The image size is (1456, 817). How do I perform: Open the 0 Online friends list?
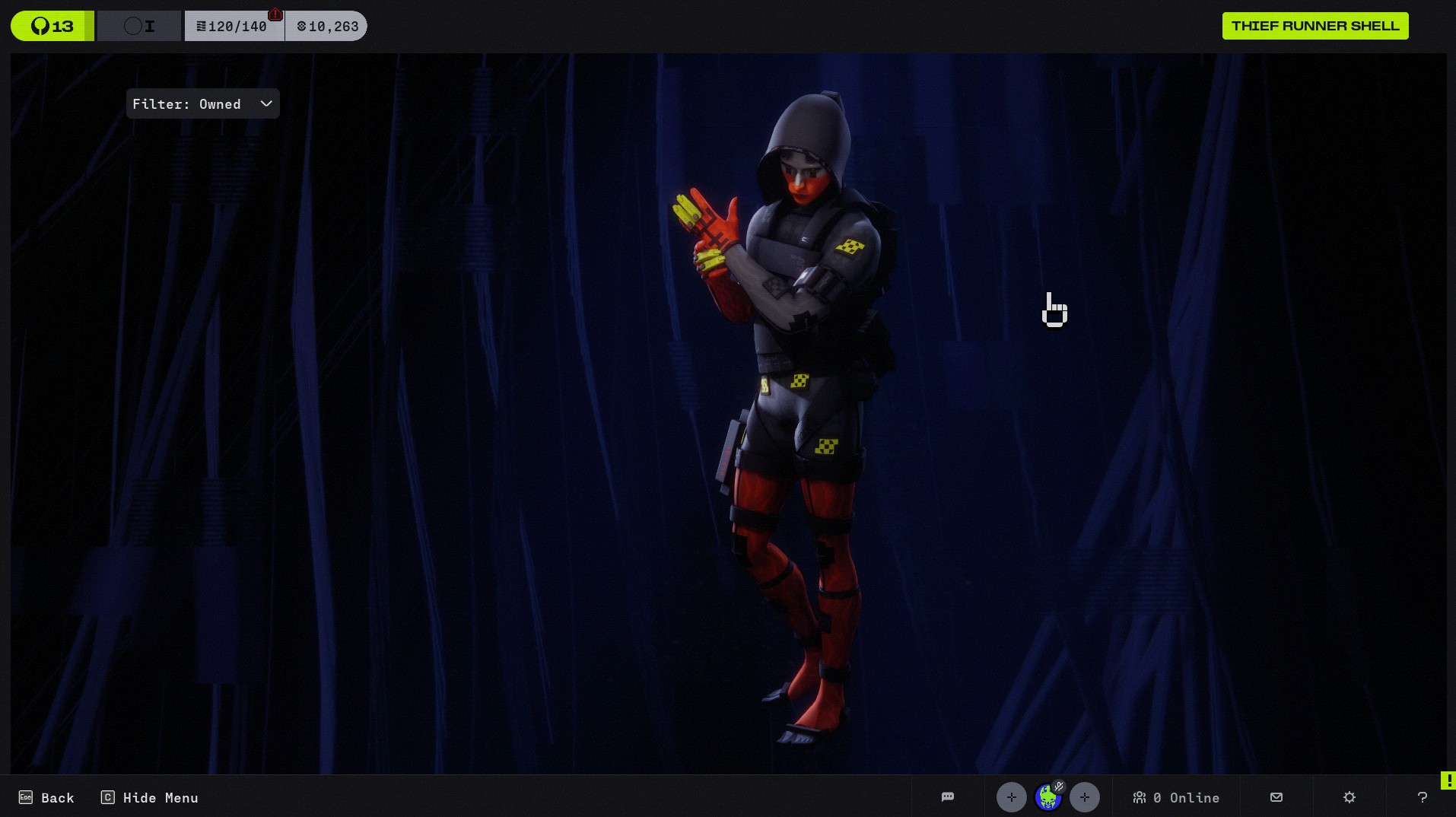1176,797
